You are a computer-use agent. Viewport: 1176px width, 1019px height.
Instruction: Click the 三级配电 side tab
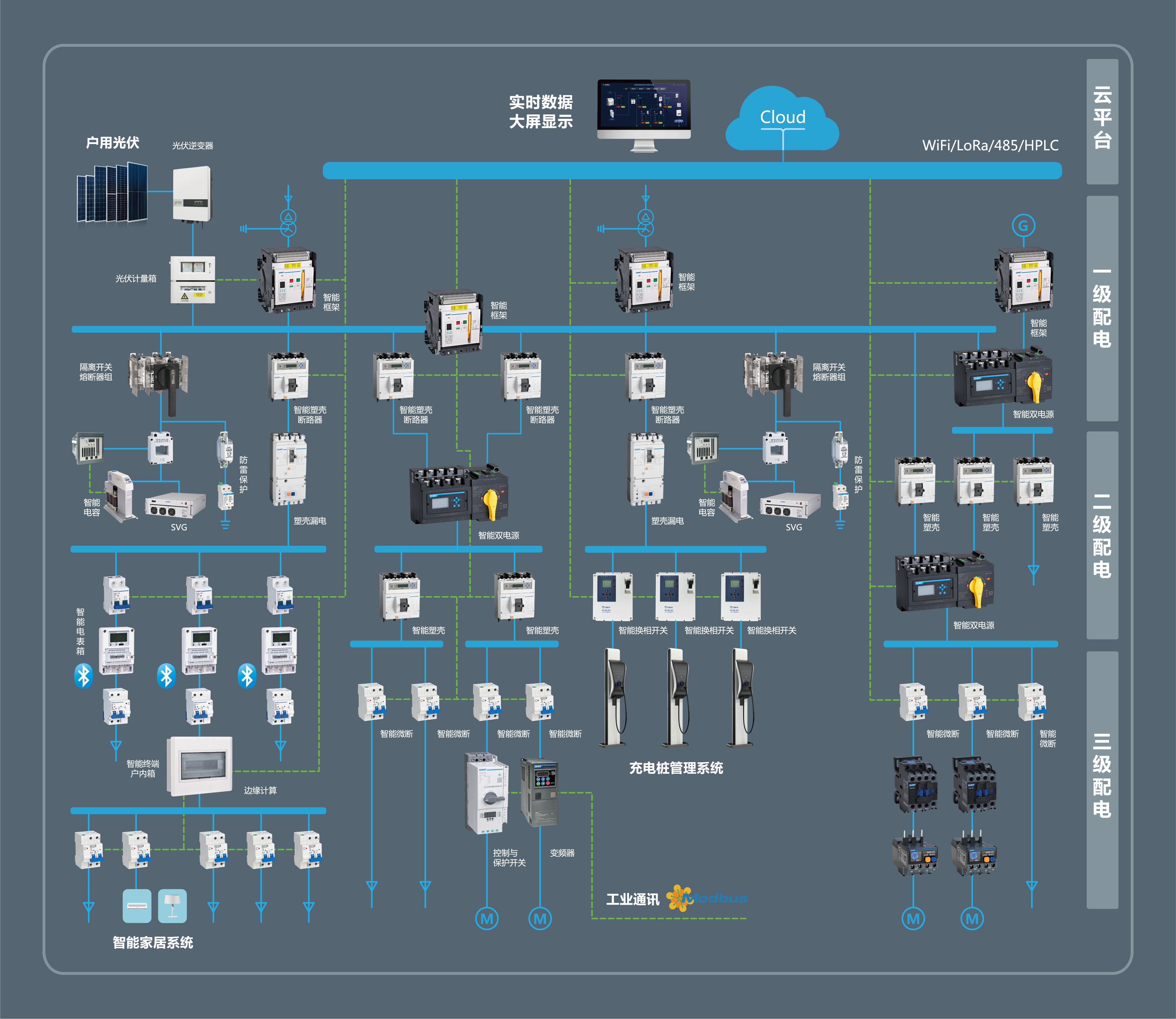tap(1102, 779)
